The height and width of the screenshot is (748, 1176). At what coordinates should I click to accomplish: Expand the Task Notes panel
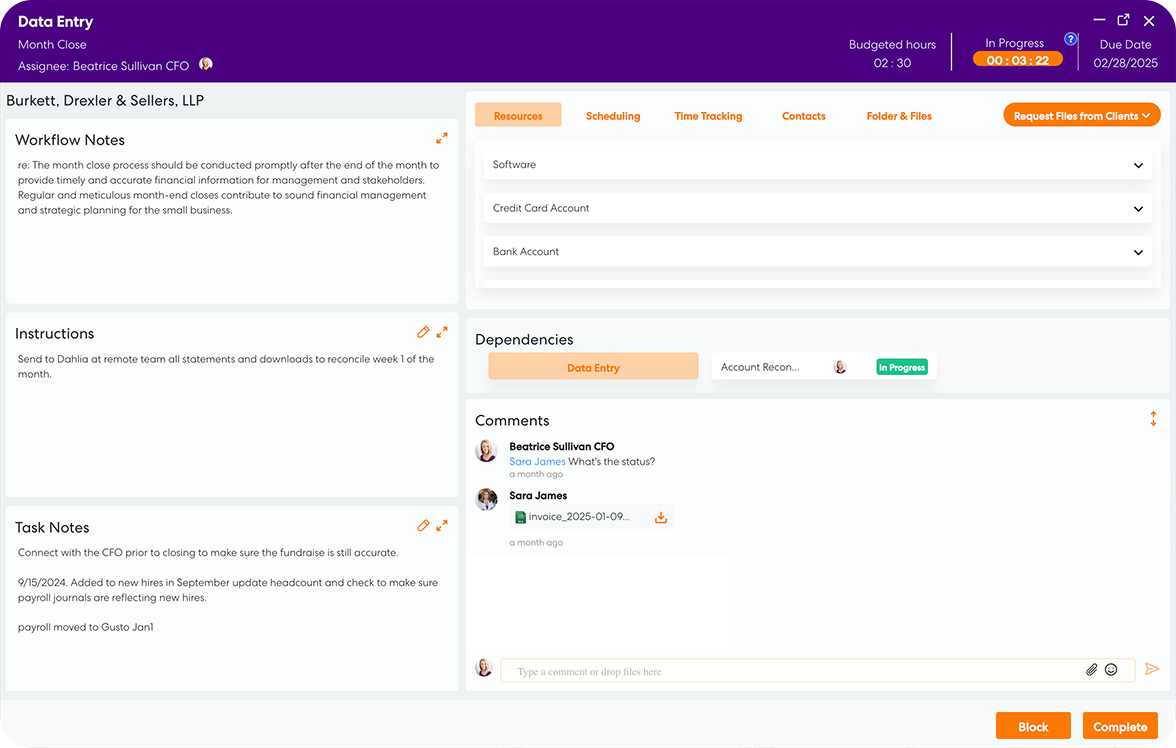[442, 526]
